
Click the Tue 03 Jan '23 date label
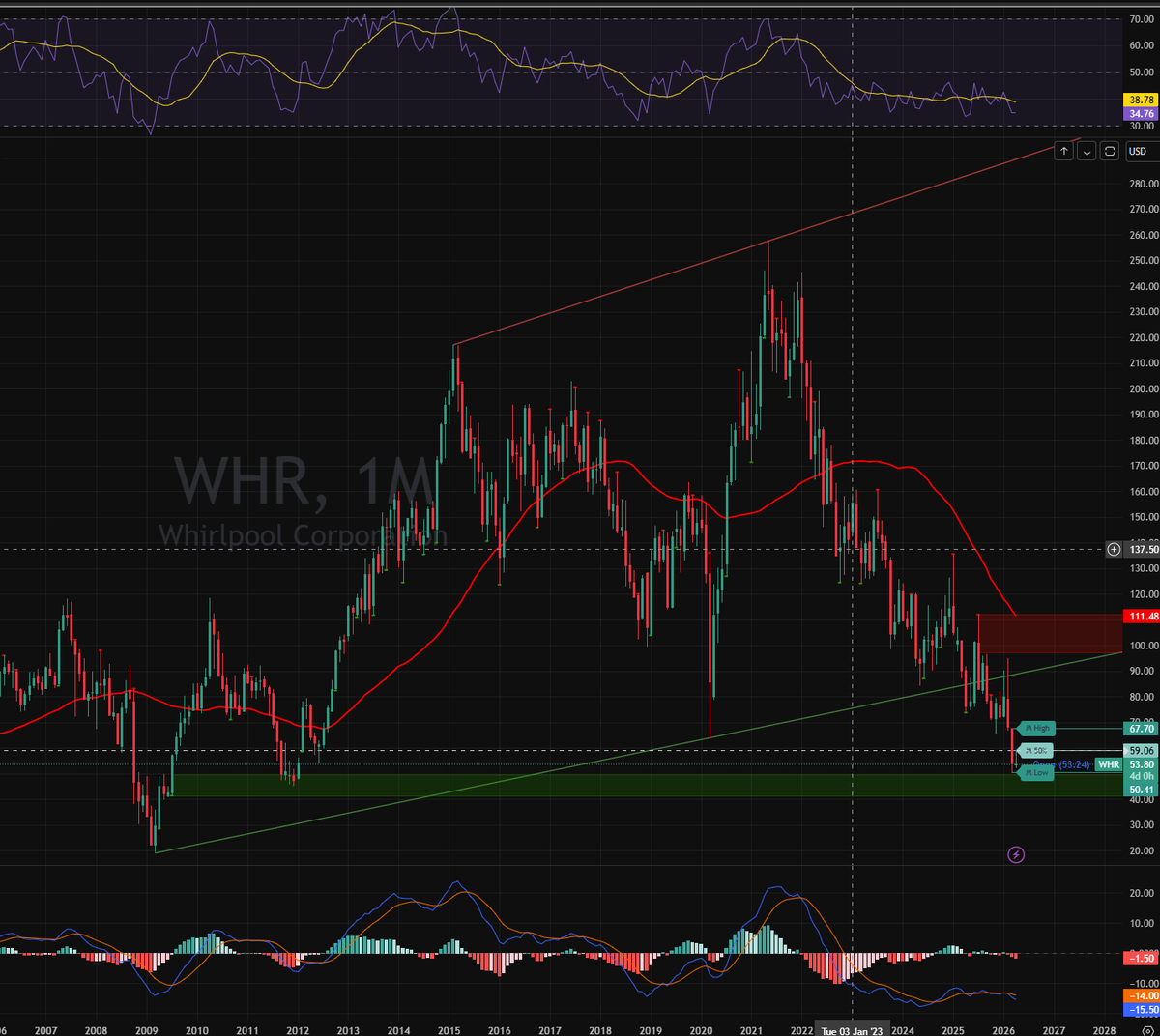coord(852,1030)
